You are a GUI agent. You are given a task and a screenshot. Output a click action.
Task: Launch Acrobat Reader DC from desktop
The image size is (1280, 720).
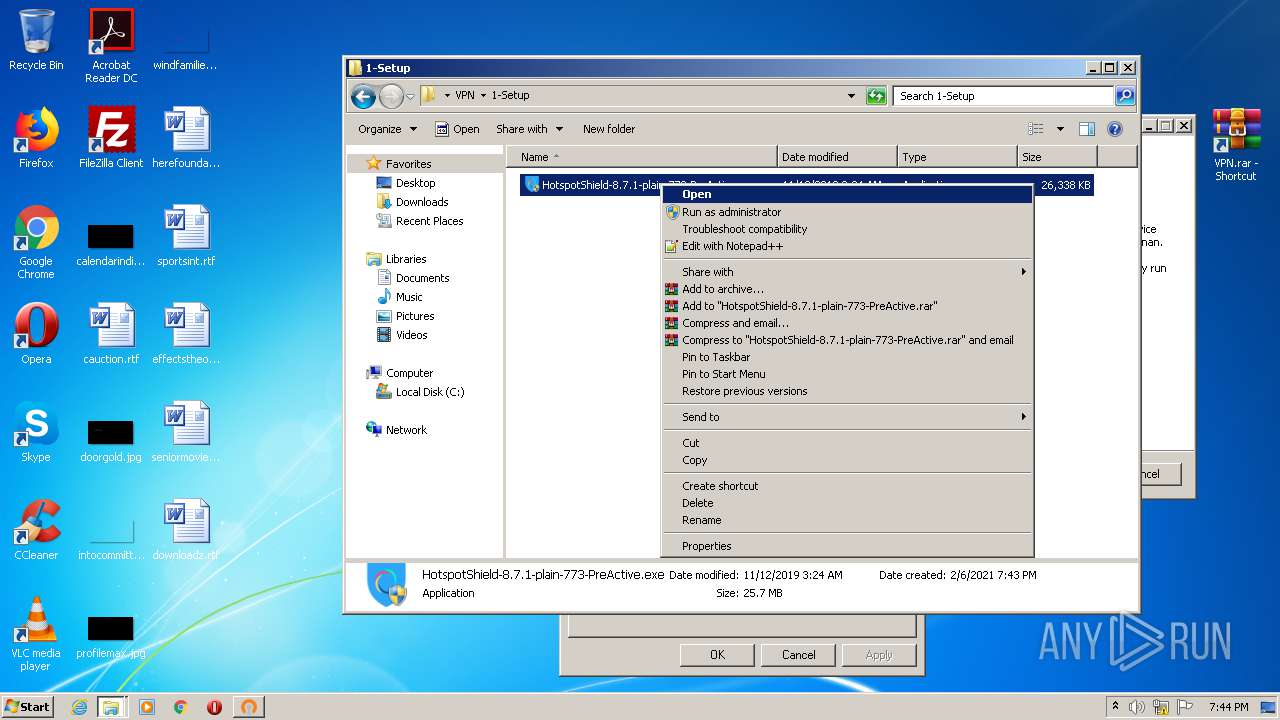(111, 46)
